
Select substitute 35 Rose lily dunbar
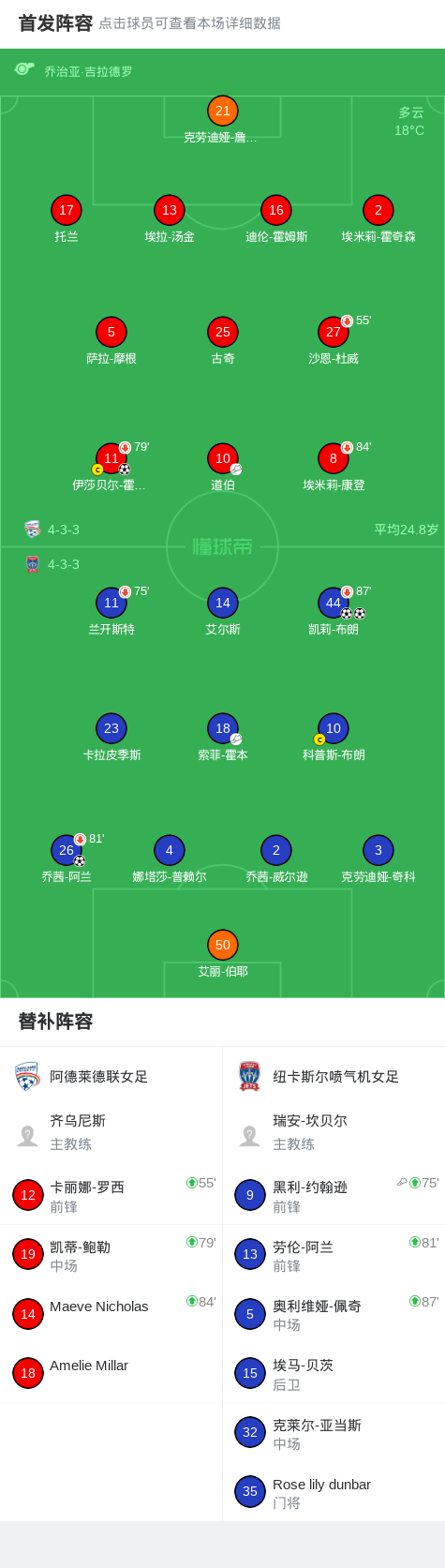coord(334,1492)
